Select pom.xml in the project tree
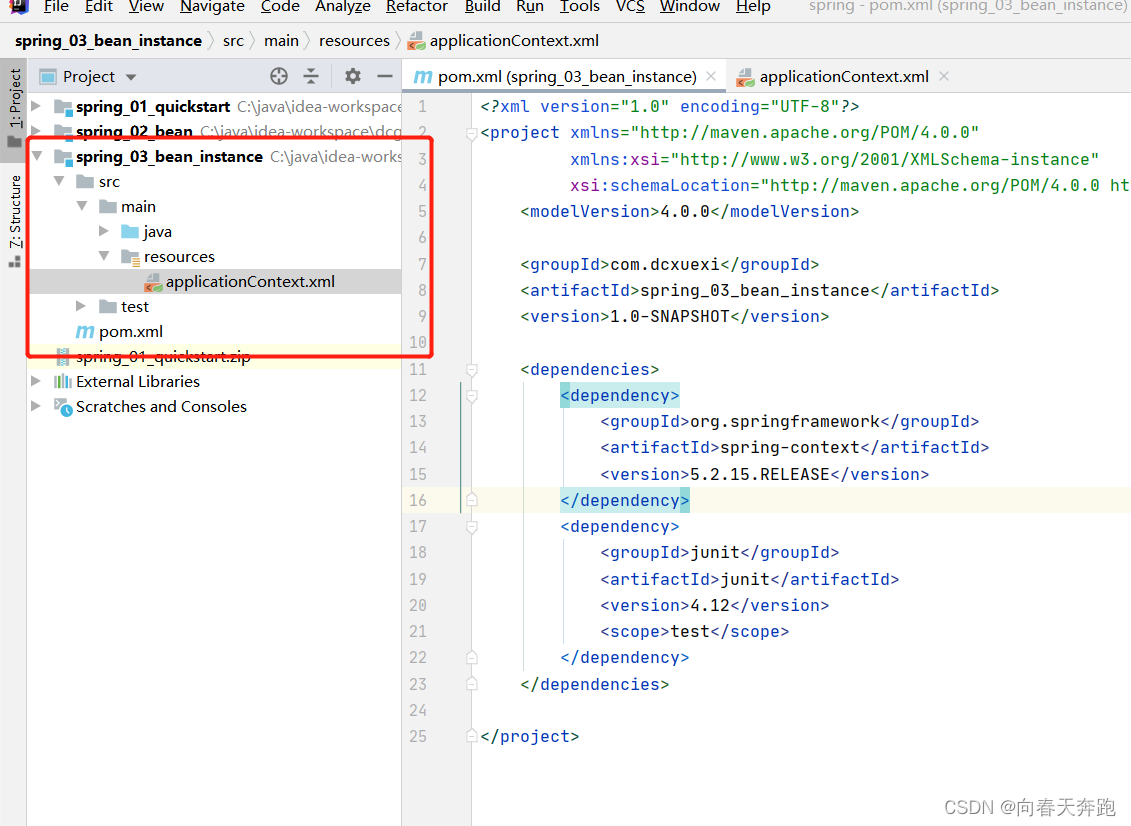Viewport: 1131px width, 826px height. 131,332
